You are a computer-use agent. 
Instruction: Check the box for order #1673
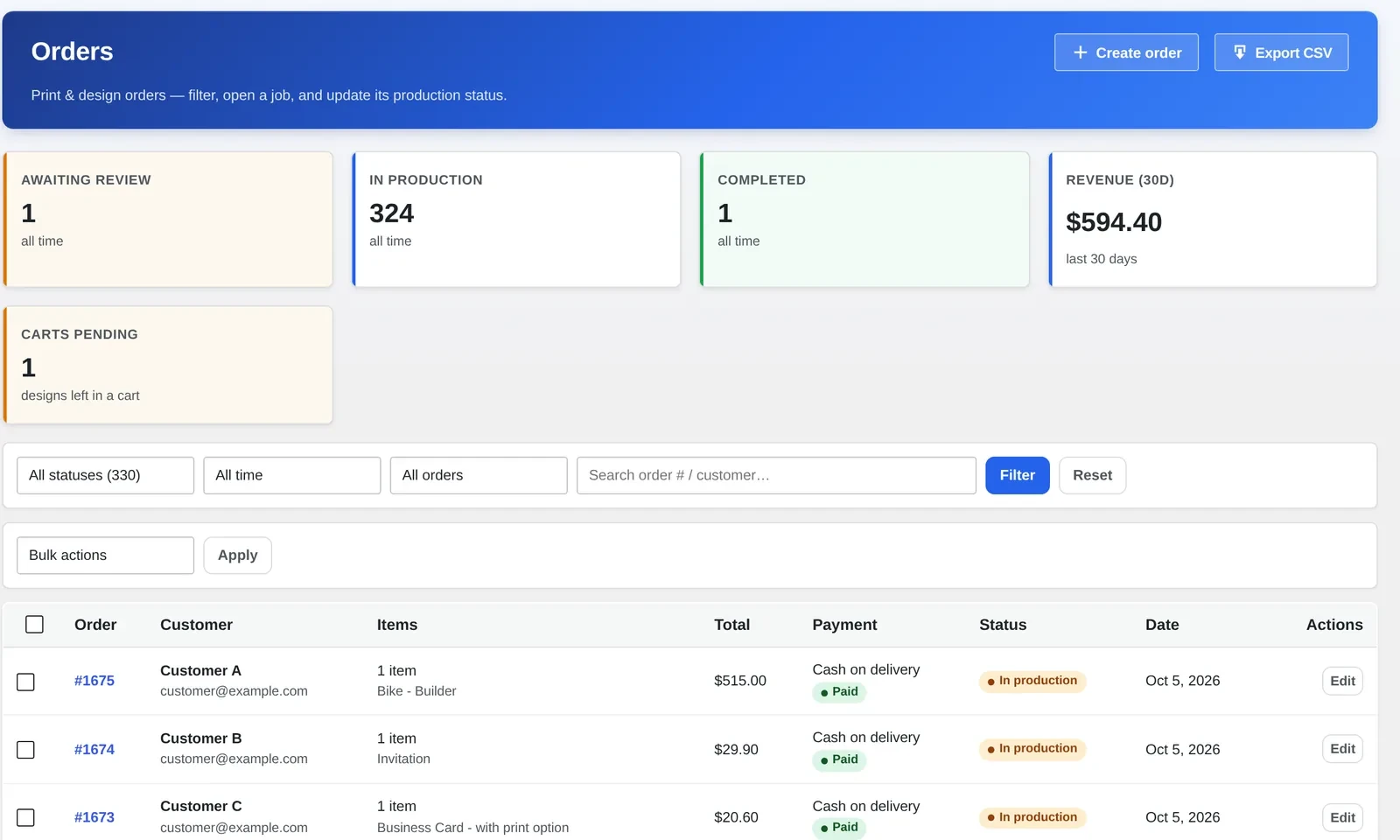[x=25, y=817]
